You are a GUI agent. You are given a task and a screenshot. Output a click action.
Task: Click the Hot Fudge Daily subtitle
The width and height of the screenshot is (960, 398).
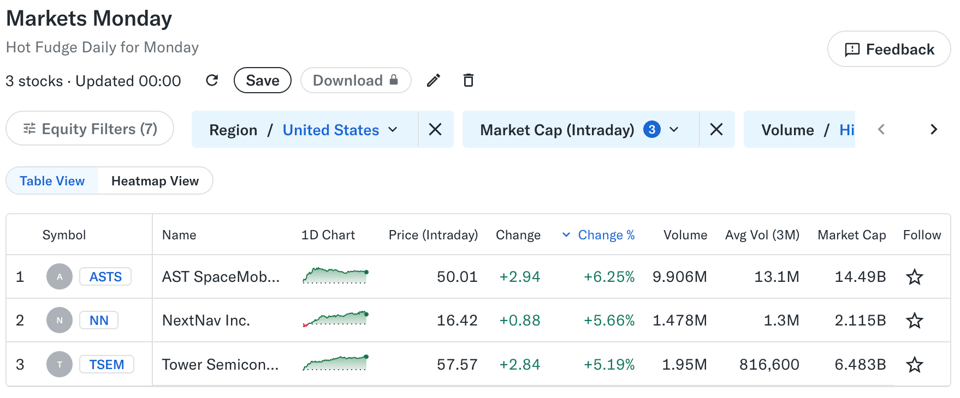pos(102,47)
